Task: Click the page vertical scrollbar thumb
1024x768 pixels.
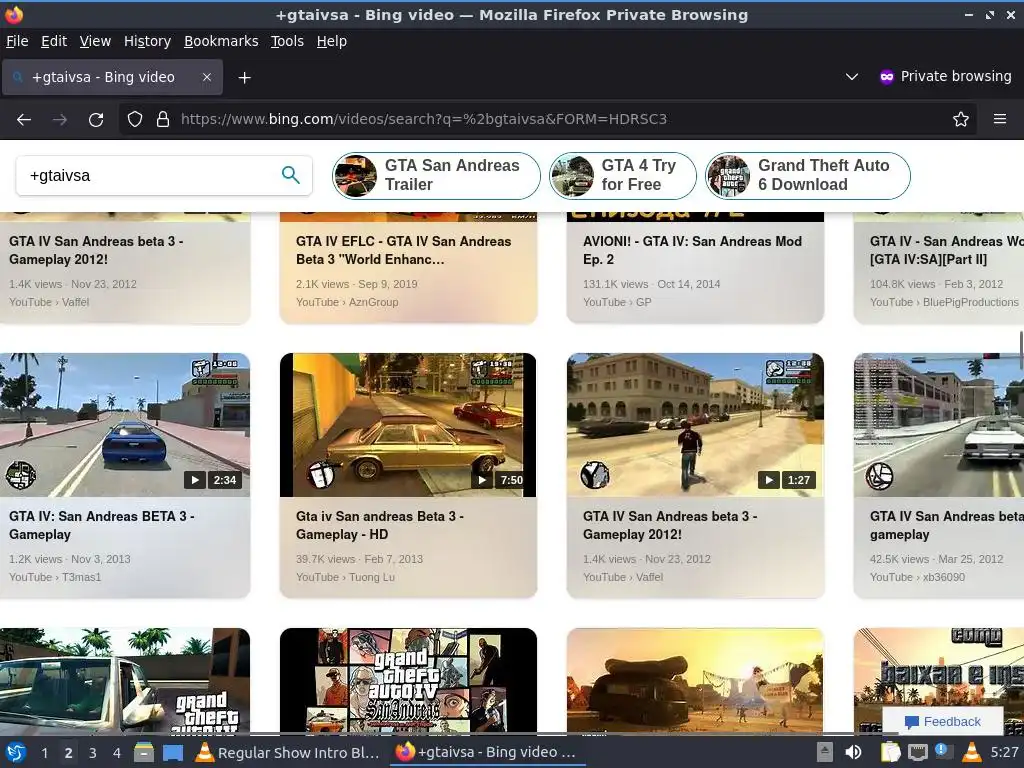Action: (1021, 351)
